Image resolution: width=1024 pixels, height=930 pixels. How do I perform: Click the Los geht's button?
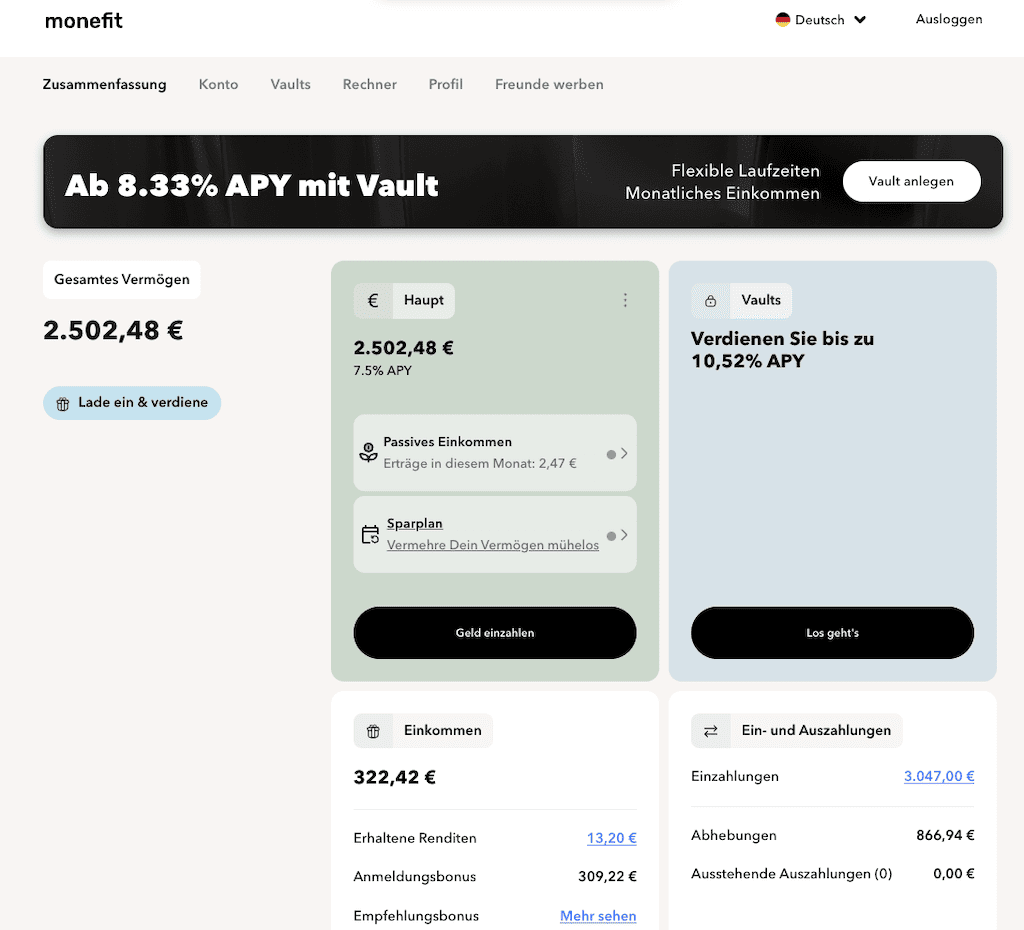coord(832,633)
